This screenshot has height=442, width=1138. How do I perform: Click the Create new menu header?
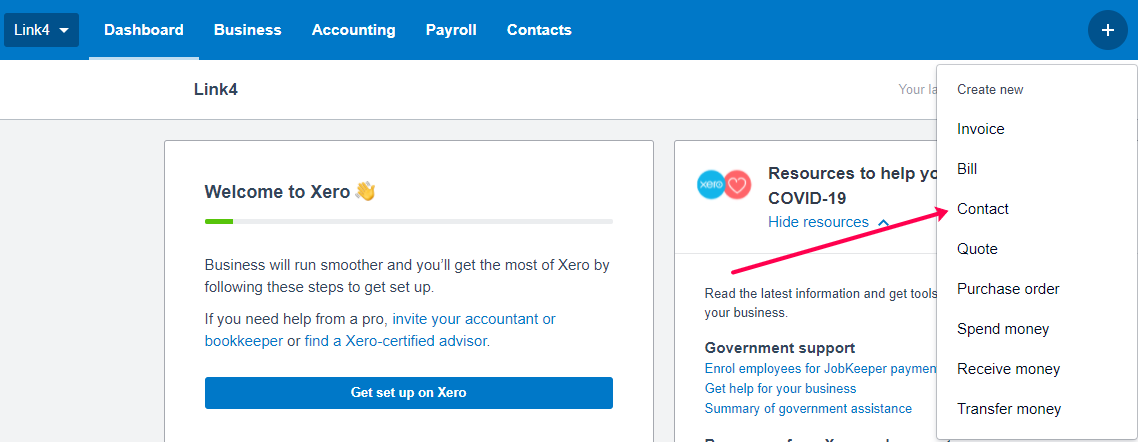click(990, 89)
